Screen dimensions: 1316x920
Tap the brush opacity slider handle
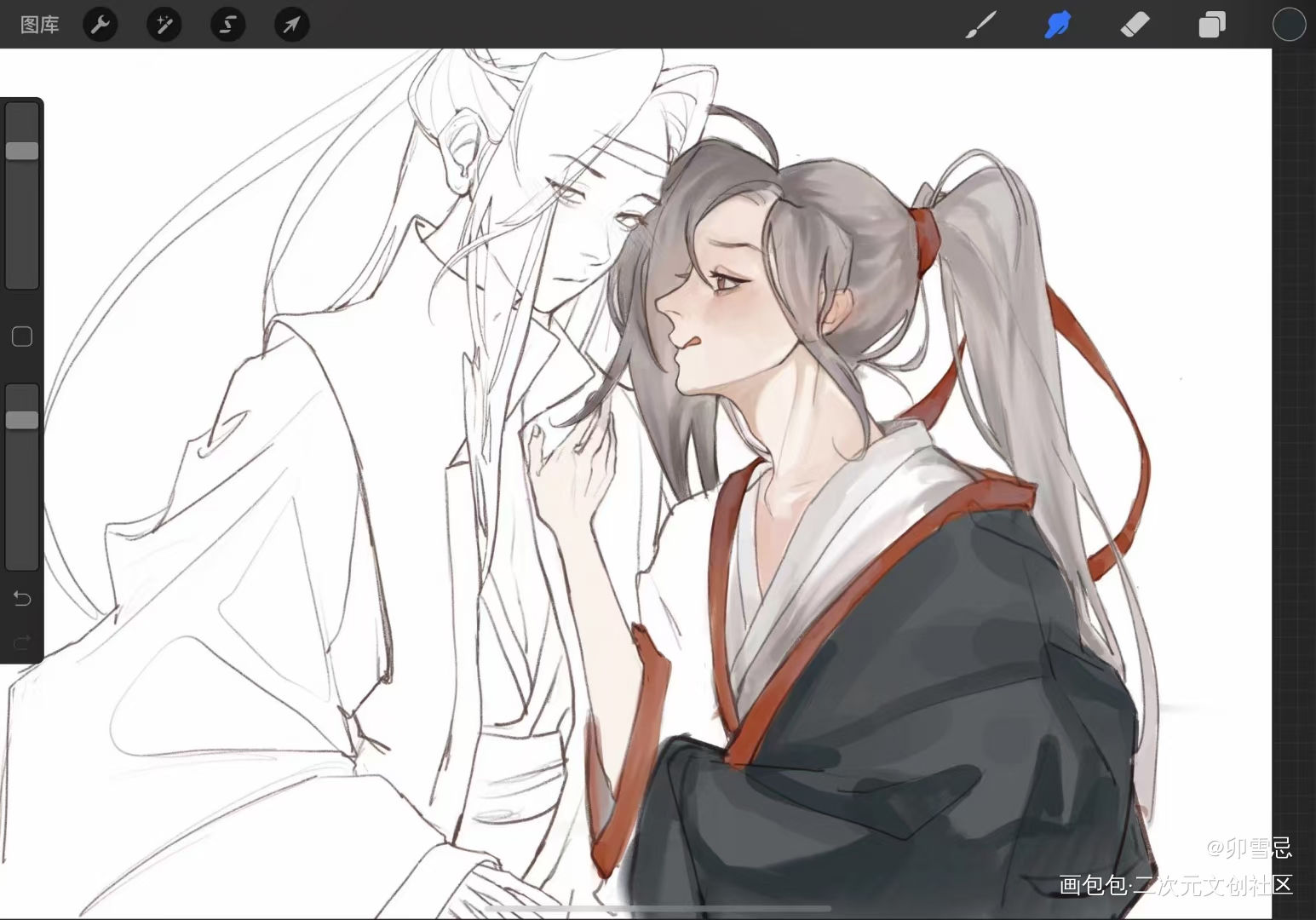pyautogui.click(x=22, y=419)
